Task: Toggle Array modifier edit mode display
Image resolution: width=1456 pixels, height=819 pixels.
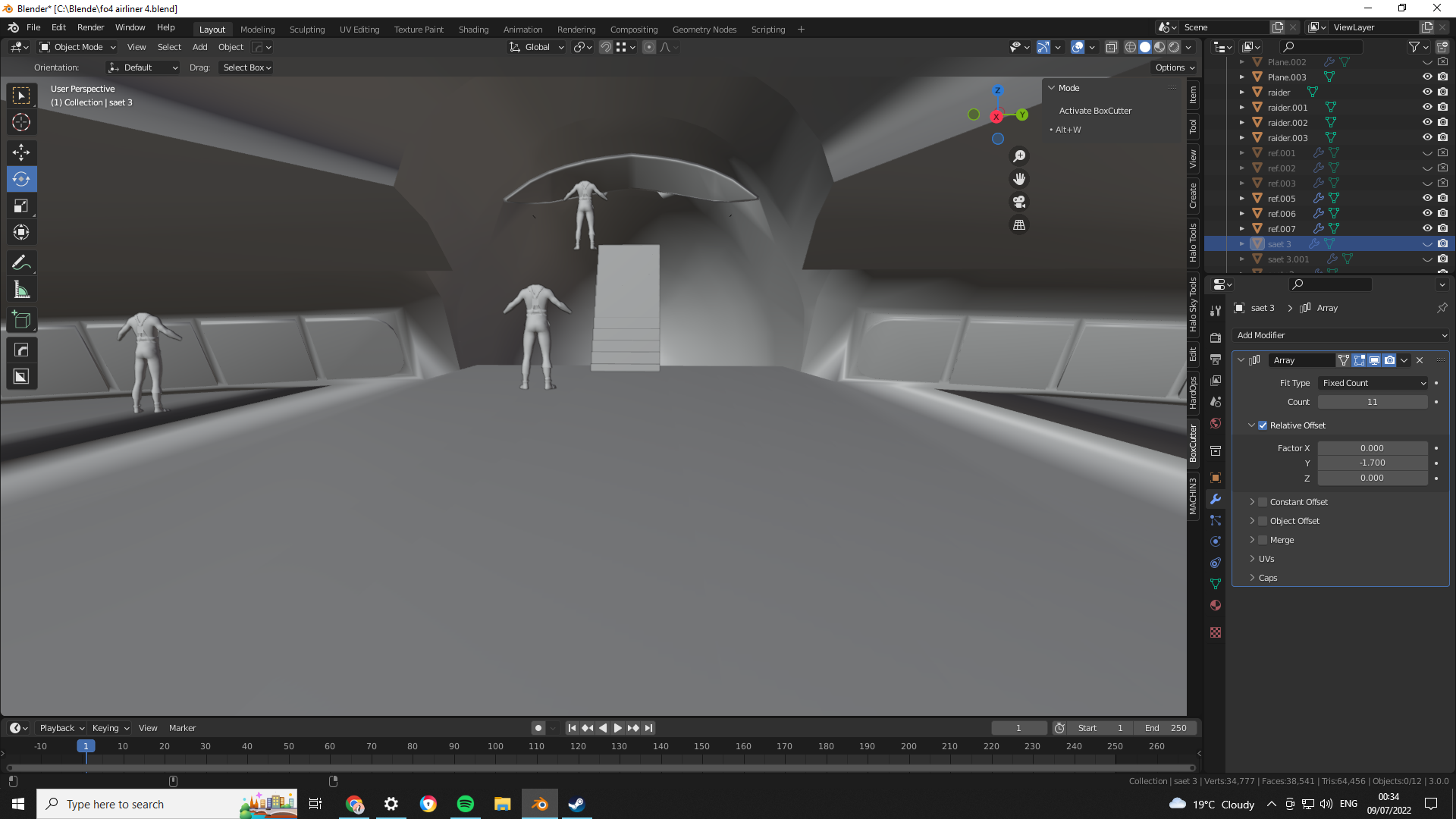Action: [1359, 360]
